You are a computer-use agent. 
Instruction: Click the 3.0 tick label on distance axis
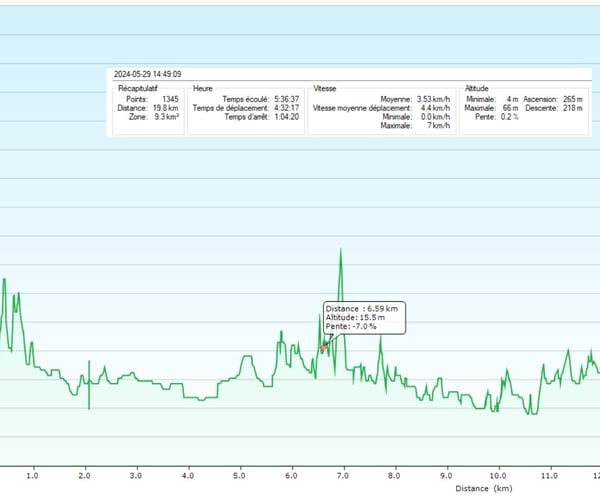pyautogui.click(x=136, y=476)
